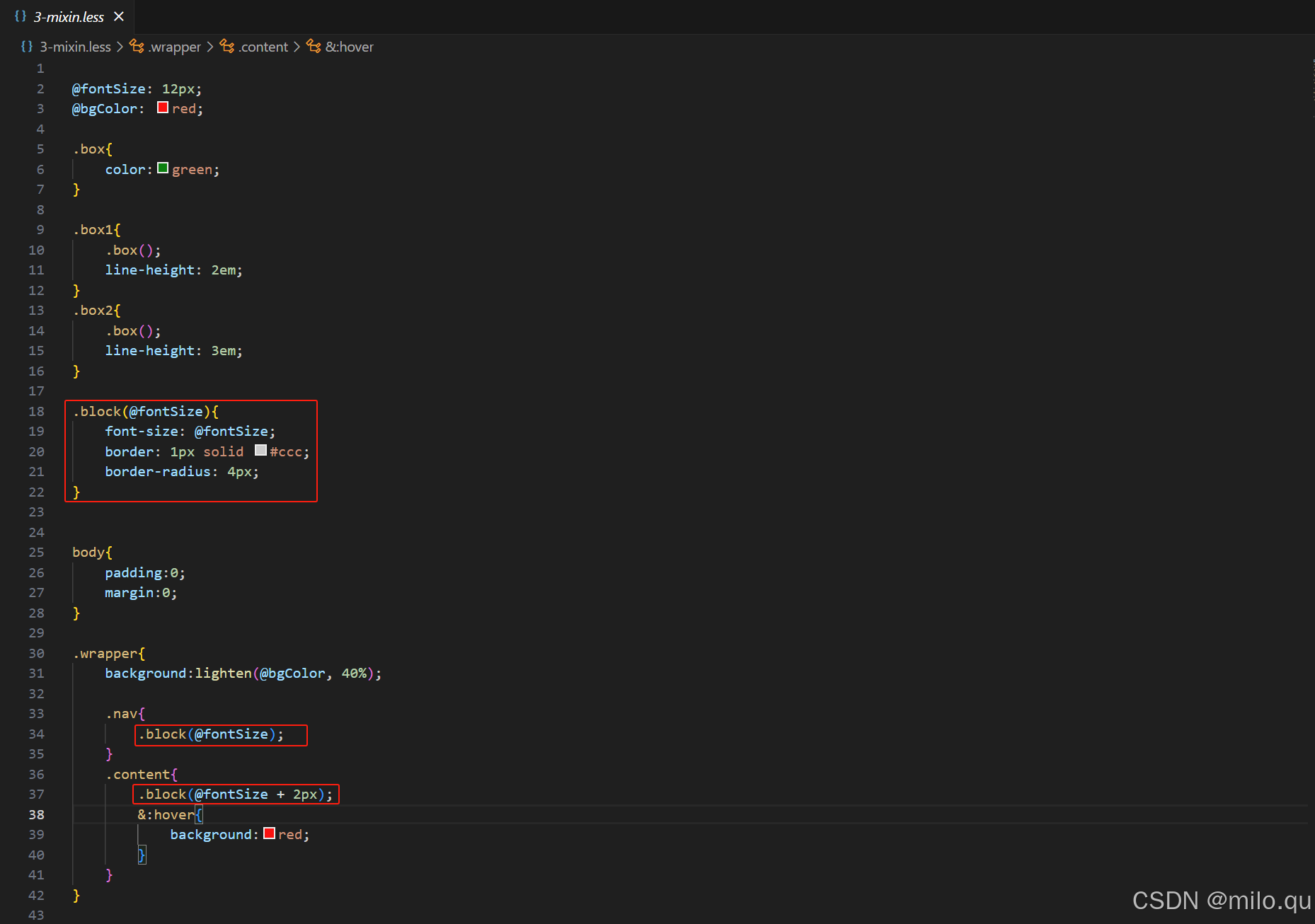Click line number 30 in gutter

coord(36,653)
